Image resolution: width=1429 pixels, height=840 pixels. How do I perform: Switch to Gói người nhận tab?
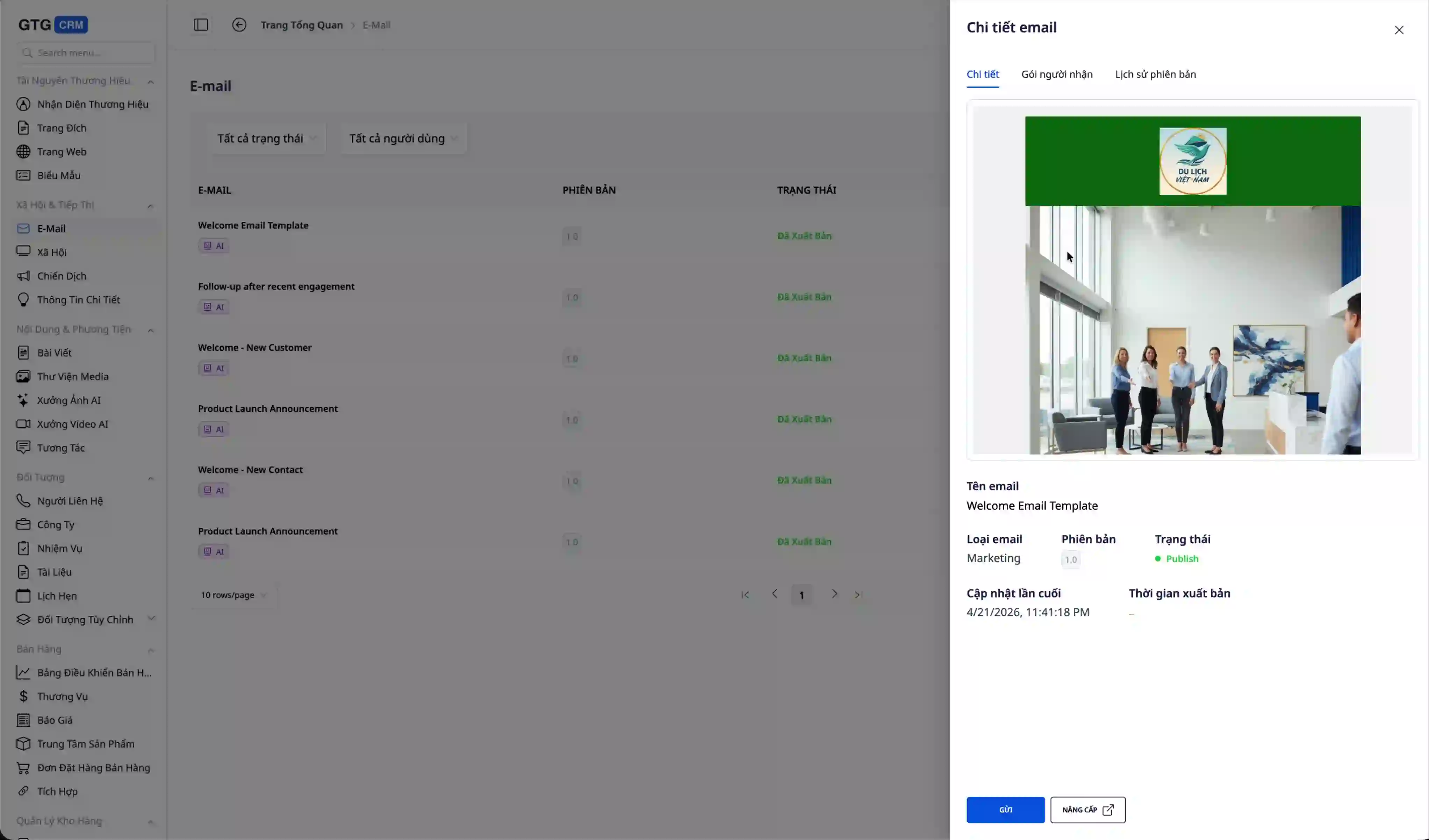coord(1056,74)
